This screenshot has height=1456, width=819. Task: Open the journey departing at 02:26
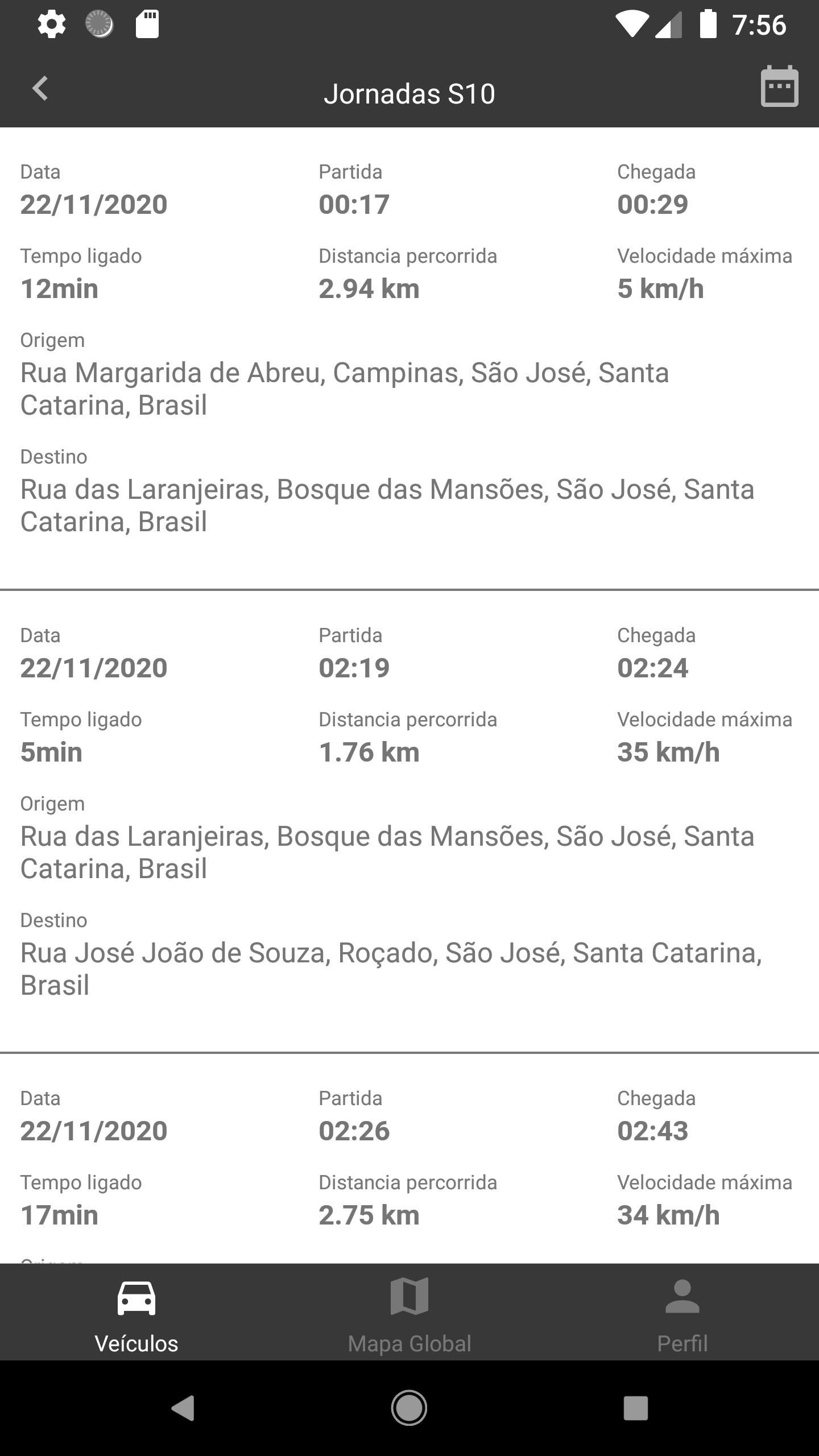(354, 1131)
